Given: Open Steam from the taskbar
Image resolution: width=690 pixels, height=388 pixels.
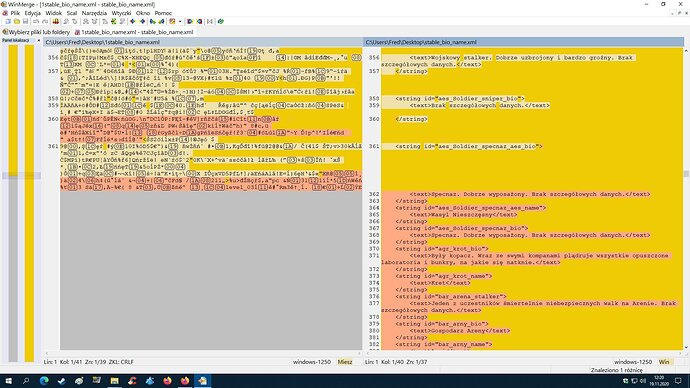Looking at the screenshot, I should coord(62,381).
